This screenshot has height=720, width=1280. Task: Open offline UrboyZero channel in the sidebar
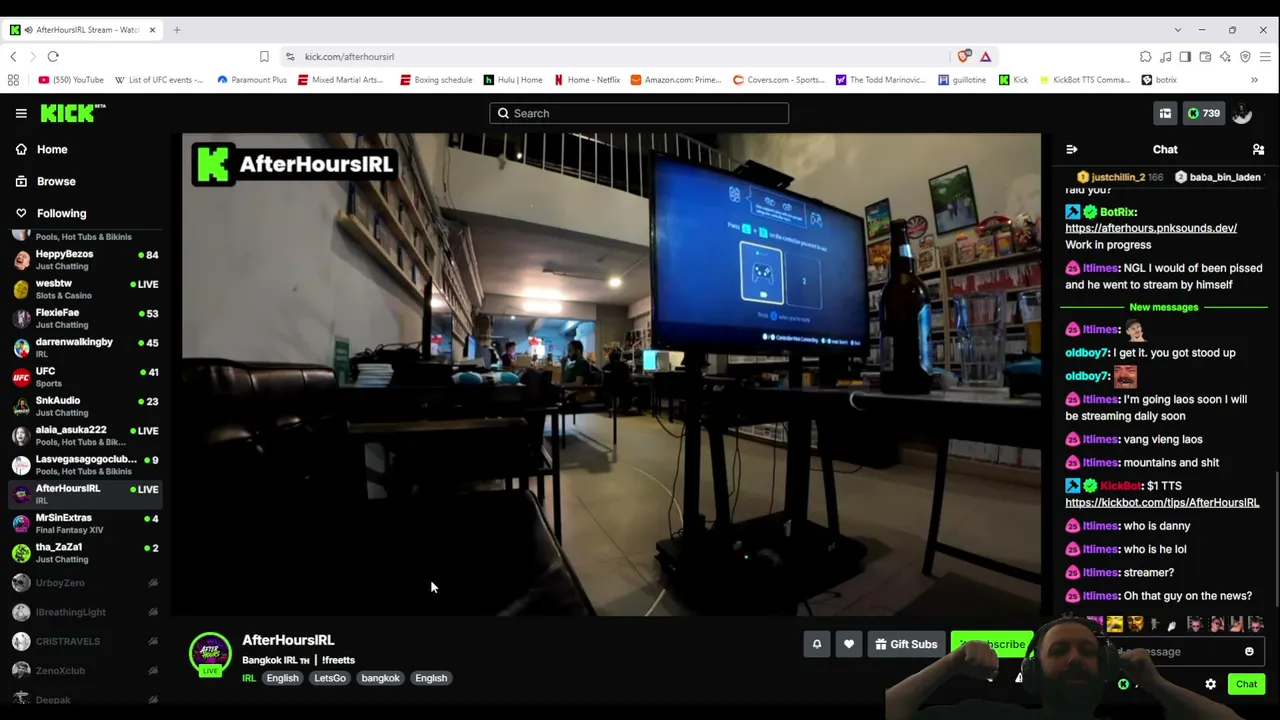85,582
